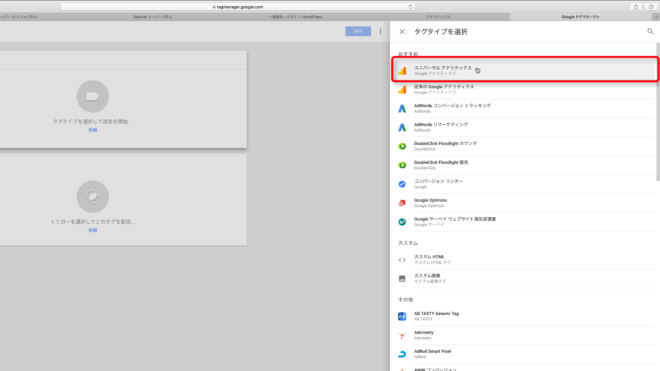Select the Adometry tag icon
660x371 pixels.
pos(402,335)
